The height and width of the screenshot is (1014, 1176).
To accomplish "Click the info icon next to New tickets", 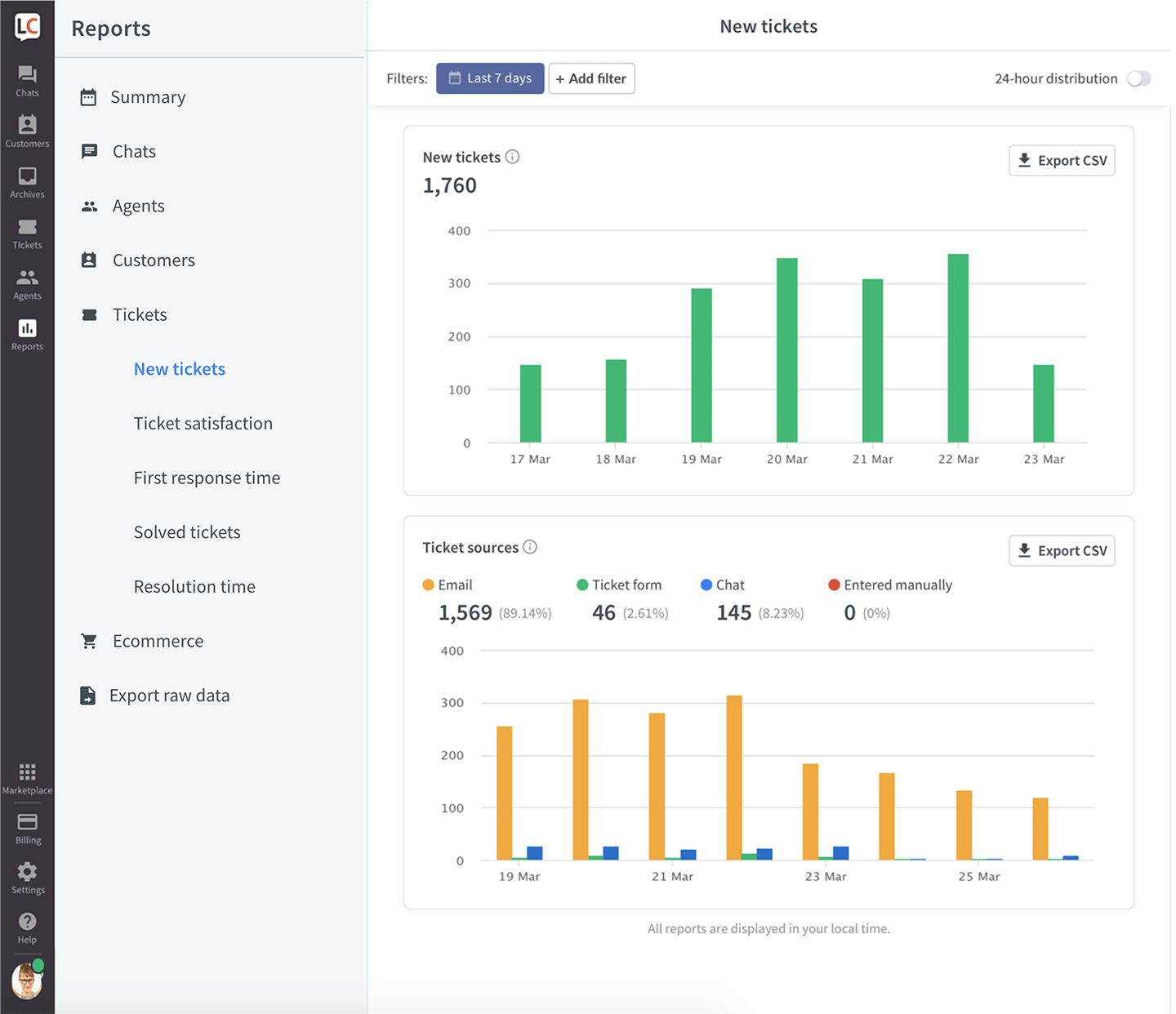I will click(x=512, y=157).
